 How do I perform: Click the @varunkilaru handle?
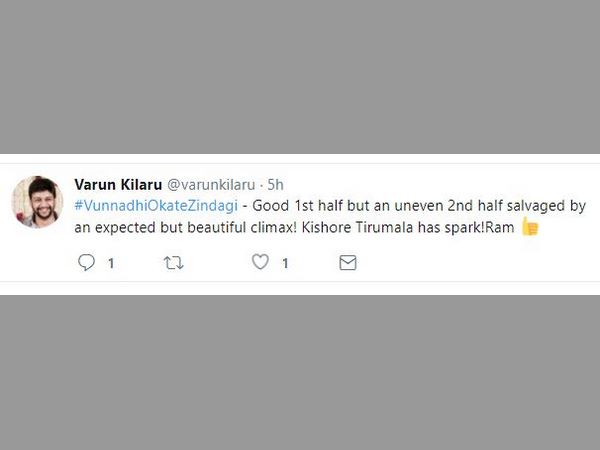211,185
